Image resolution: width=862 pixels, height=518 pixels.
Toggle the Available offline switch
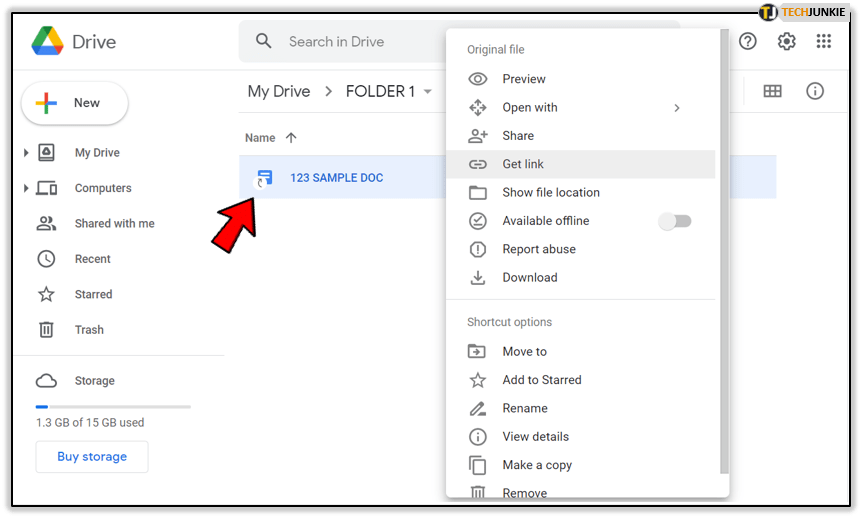[675, 221]
